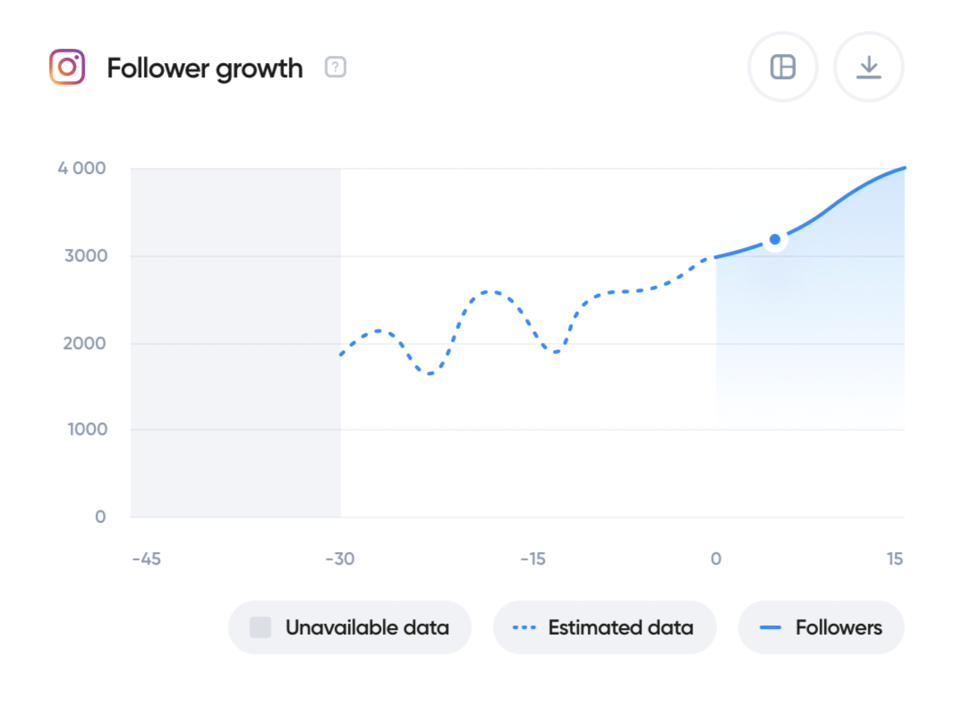Click the Instagram platform icon

pos(66,67)
